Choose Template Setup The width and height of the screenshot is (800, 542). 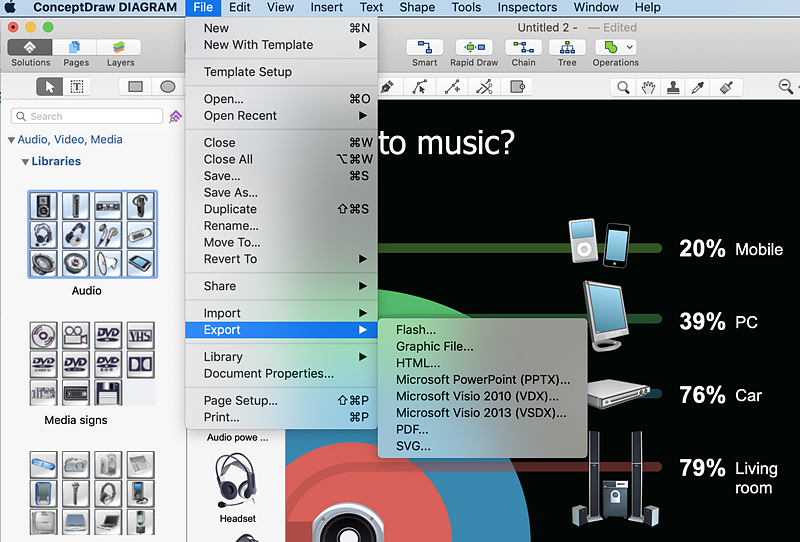(281, 72)
